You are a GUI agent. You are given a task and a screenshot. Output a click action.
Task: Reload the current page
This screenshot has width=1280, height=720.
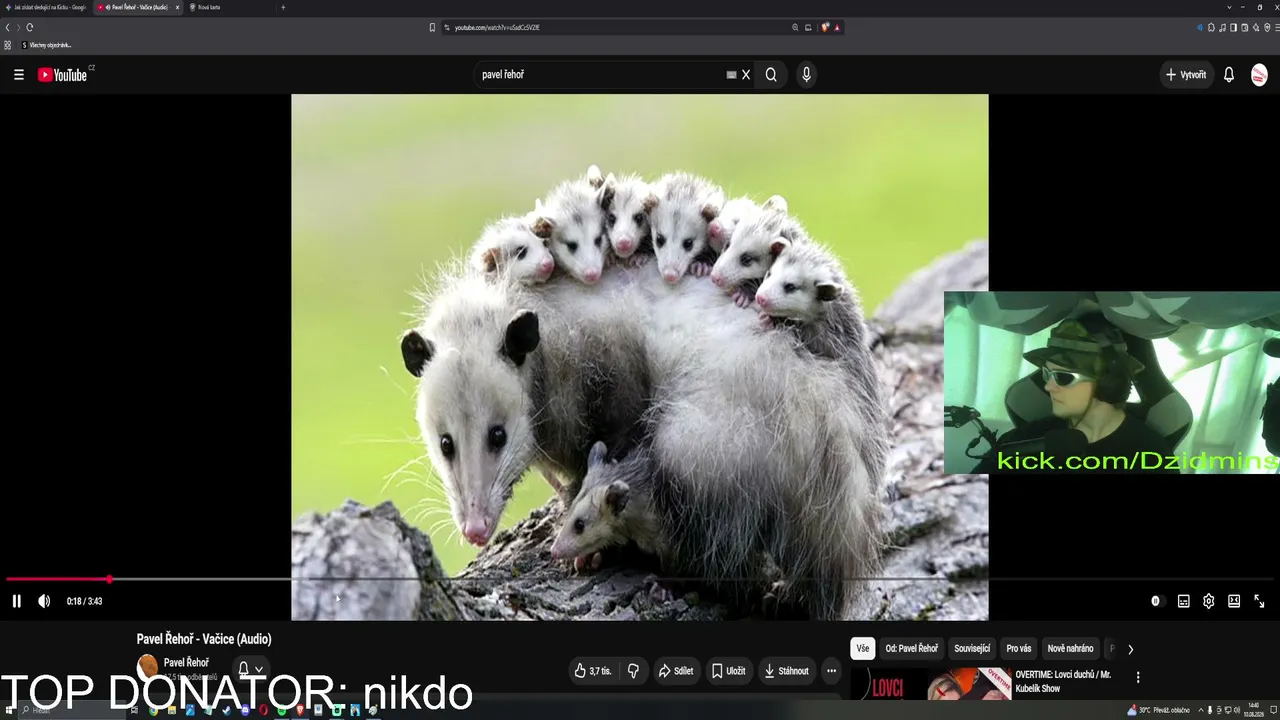[x=30, y=27]
